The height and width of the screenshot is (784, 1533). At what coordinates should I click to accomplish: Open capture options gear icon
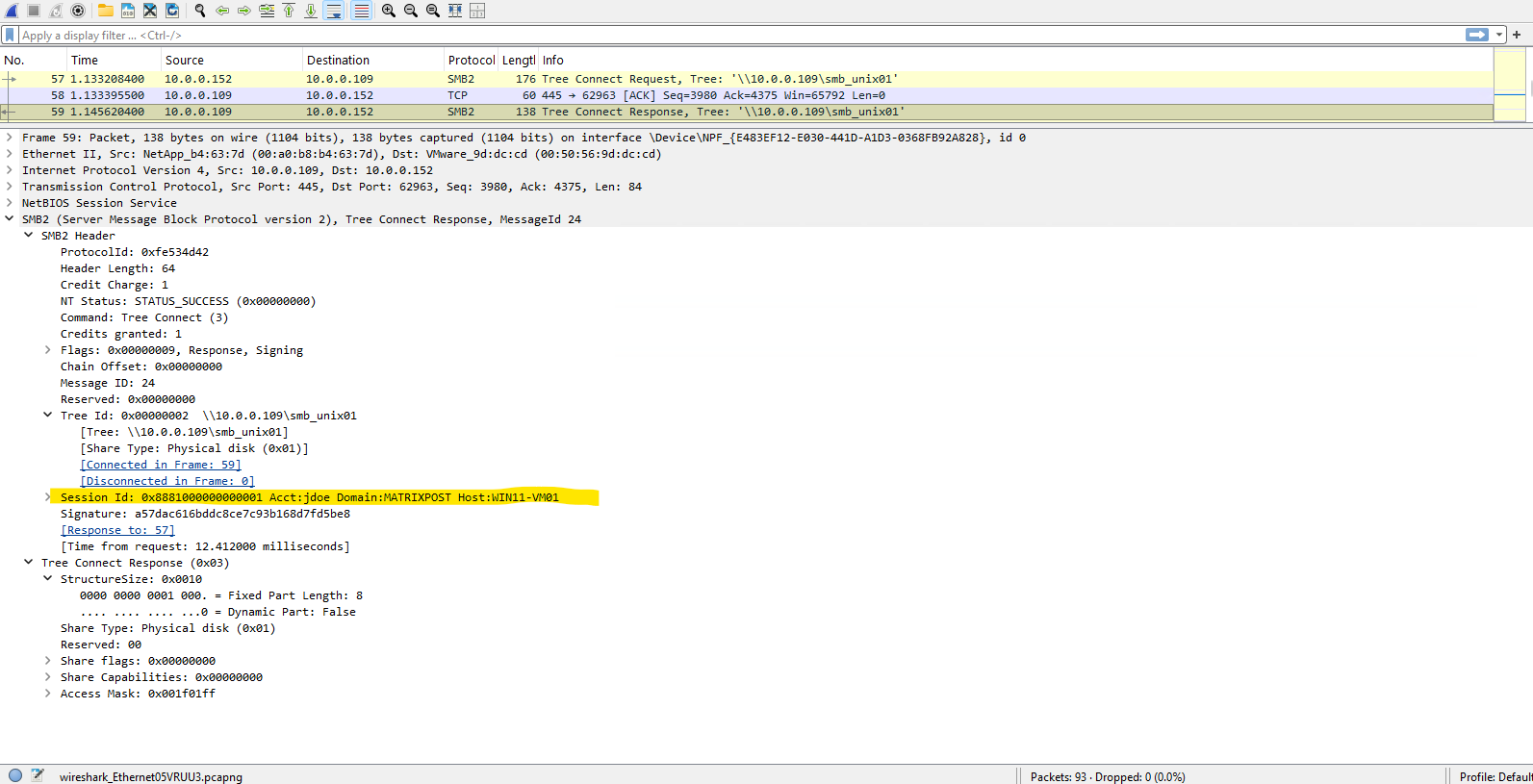(78, 11)
